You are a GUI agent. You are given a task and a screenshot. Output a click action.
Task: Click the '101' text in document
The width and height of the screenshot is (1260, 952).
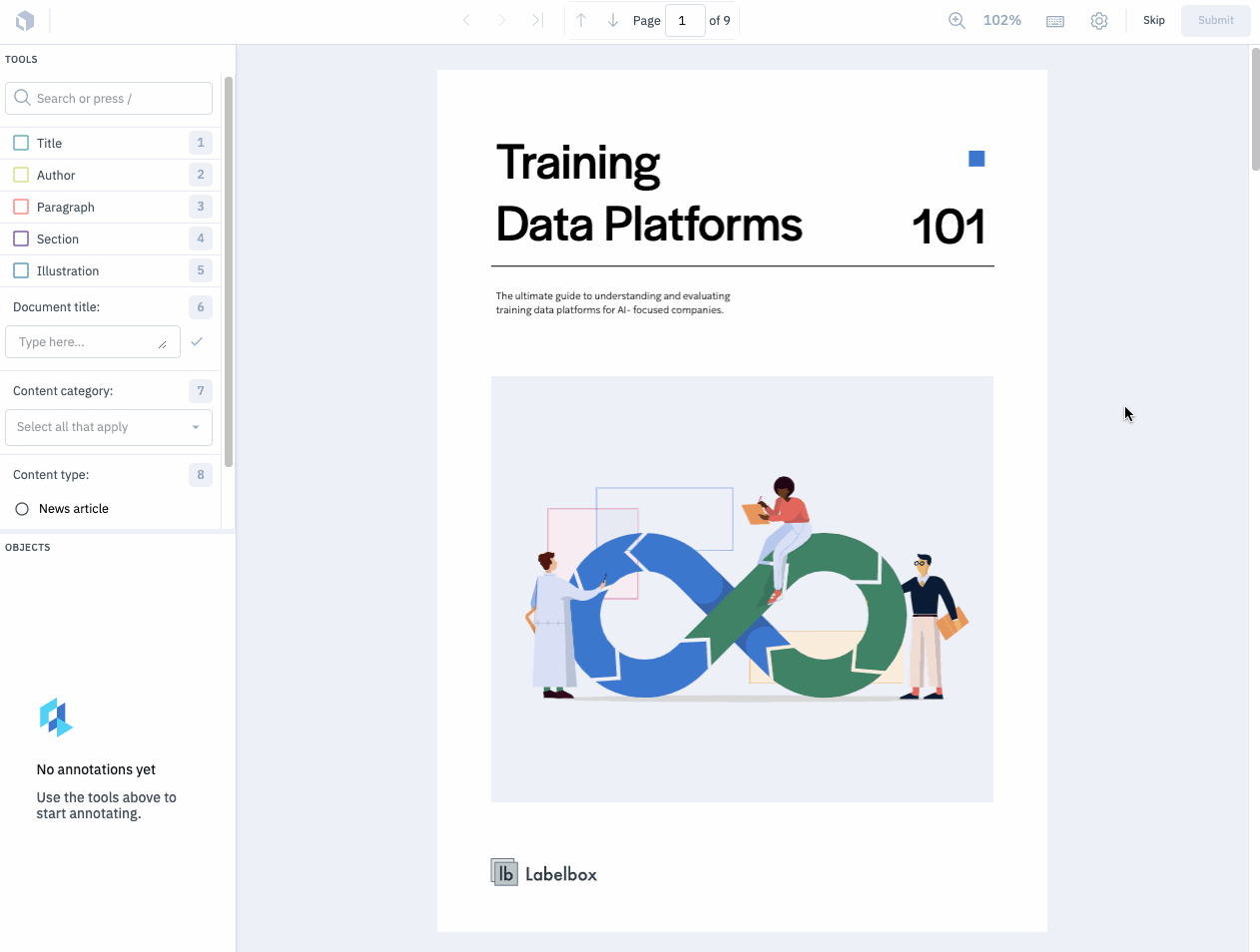[x=948, y=227]
